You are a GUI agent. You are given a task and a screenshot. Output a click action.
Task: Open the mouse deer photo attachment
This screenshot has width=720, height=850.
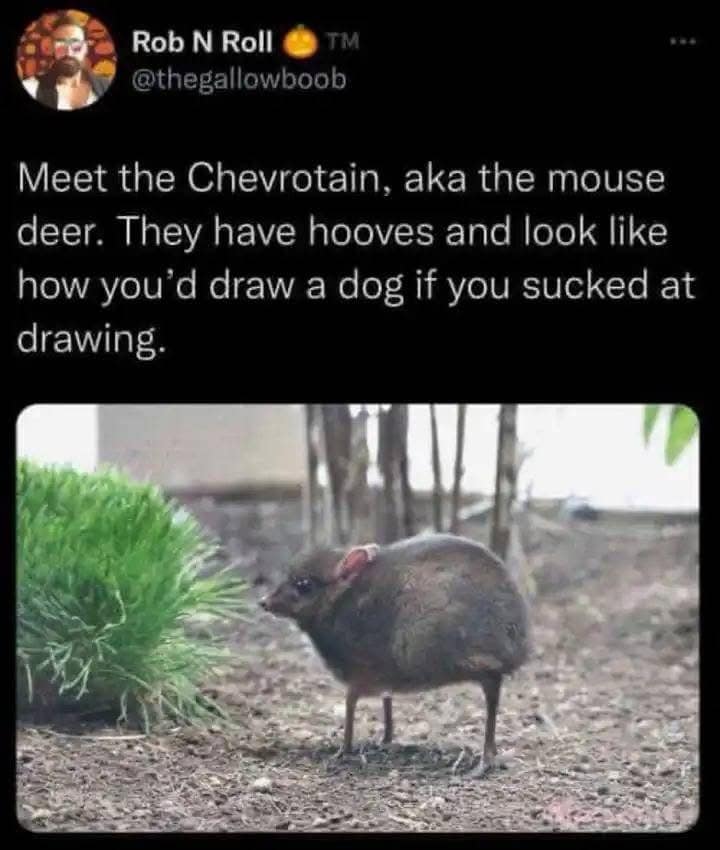[358, 618]
